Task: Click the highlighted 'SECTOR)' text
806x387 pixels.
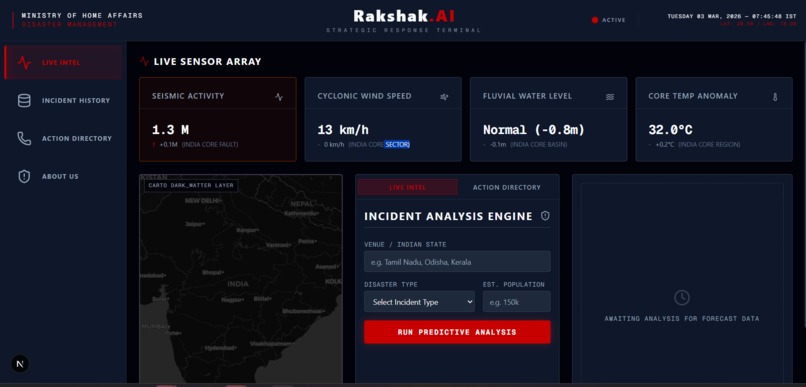Action: (398, 145)
